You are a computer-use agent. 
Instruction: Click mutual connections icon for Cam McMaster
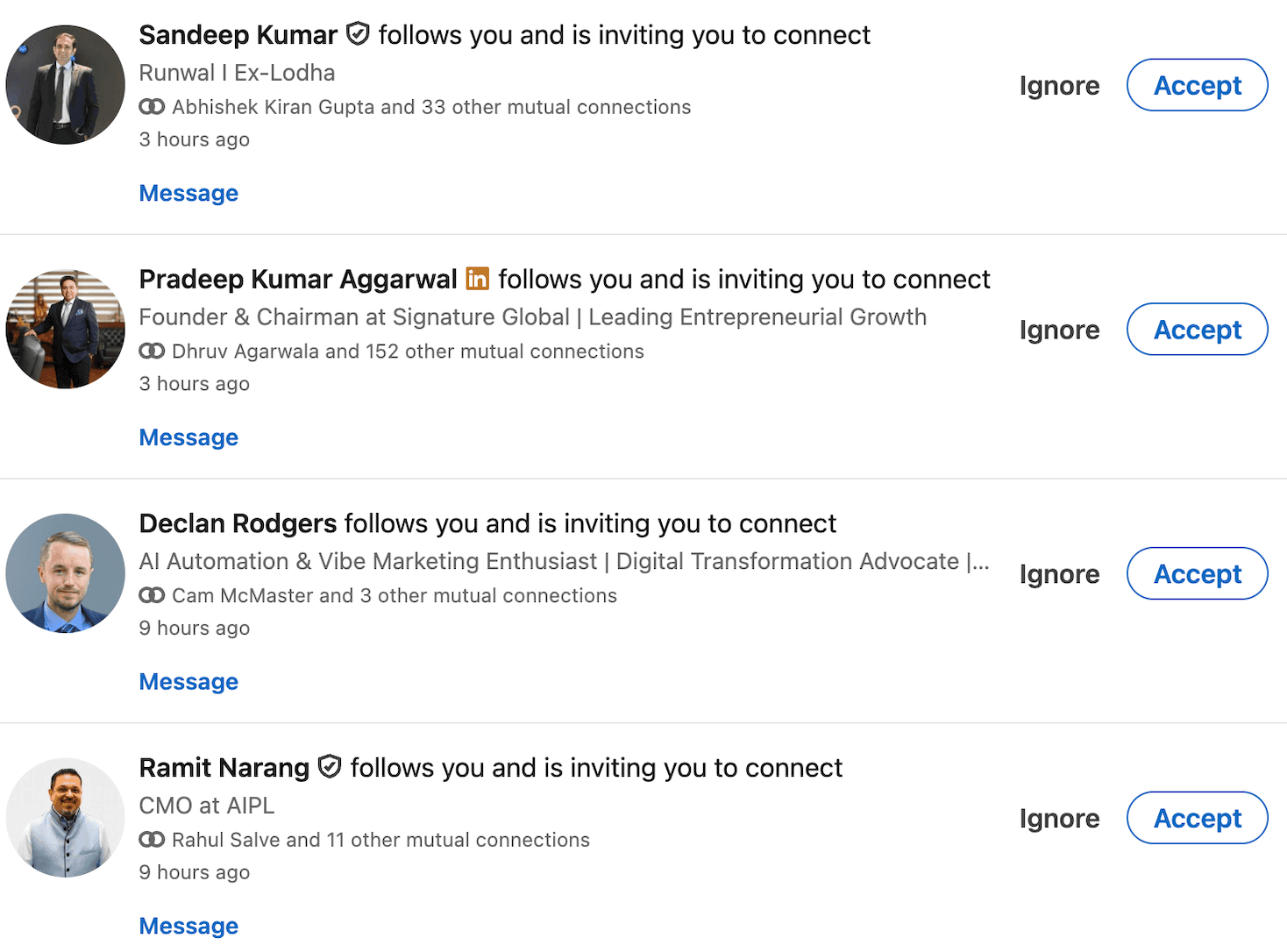point(152,595)
